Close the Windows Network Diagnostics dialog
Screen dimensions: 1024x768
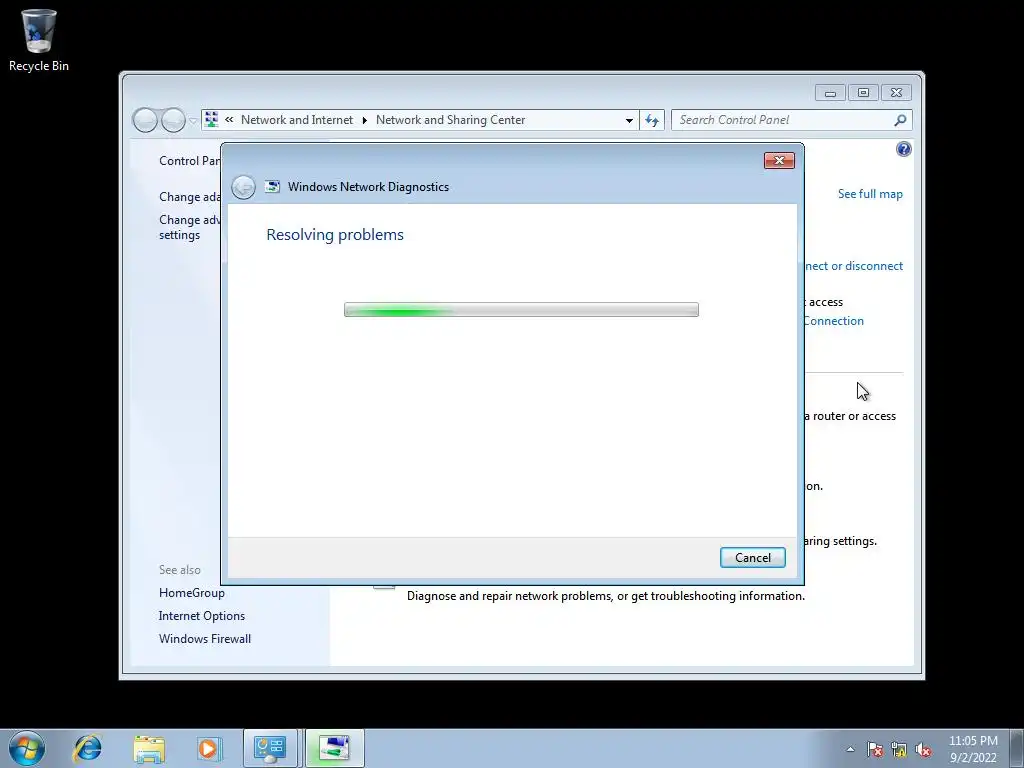pos(779,161)
